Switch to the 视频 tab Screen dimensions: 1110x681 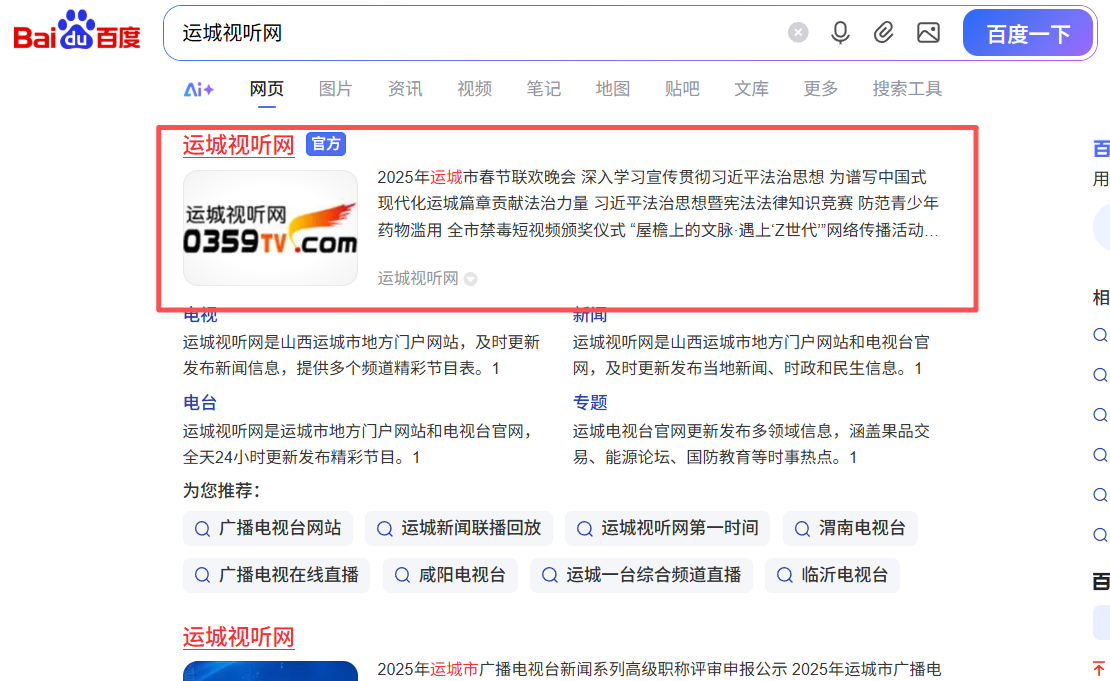click(x=474, y=89)
